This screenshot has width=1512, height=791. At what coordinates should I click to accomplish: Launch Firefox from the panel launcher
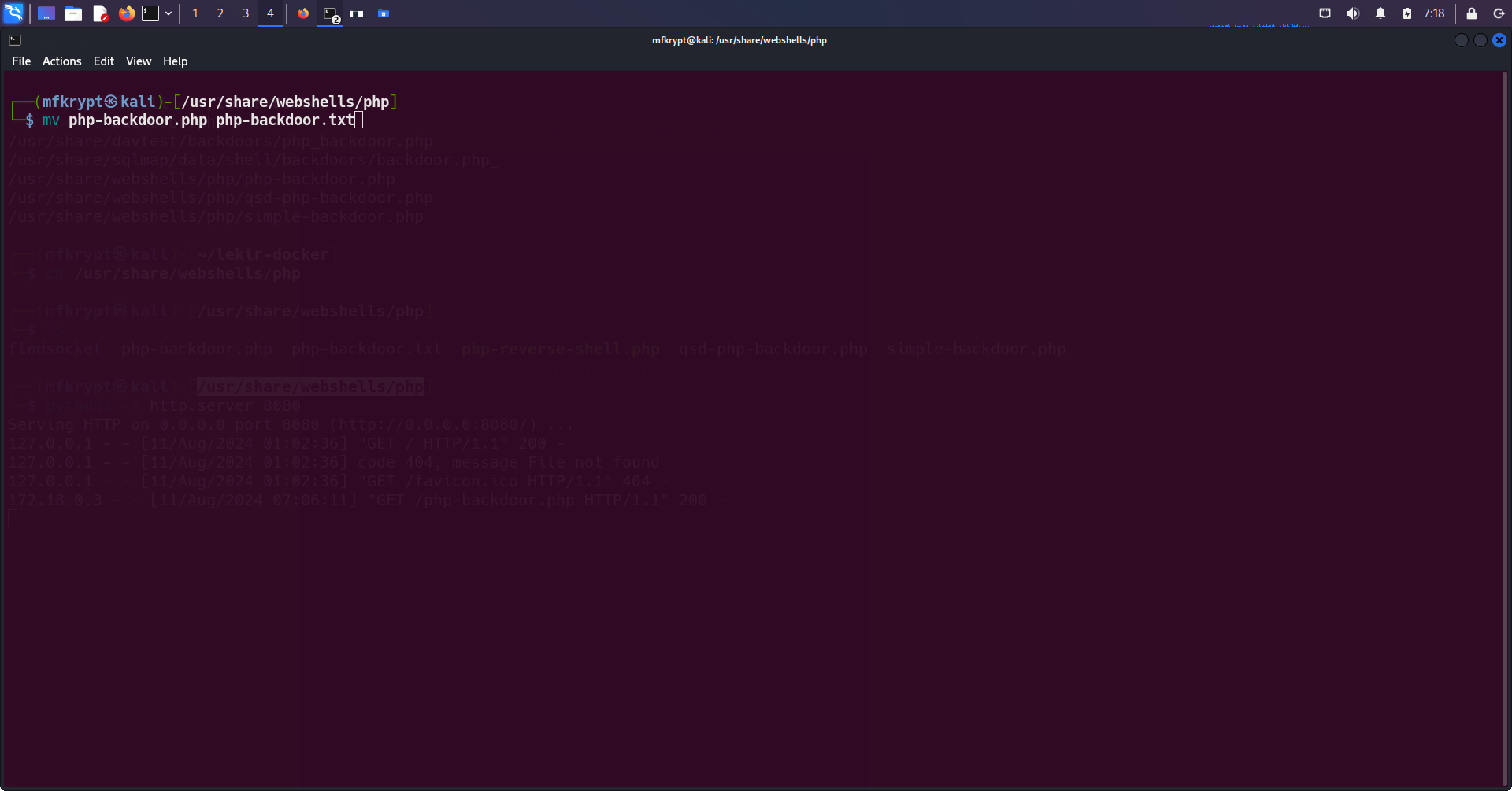(x=126, y=13)
